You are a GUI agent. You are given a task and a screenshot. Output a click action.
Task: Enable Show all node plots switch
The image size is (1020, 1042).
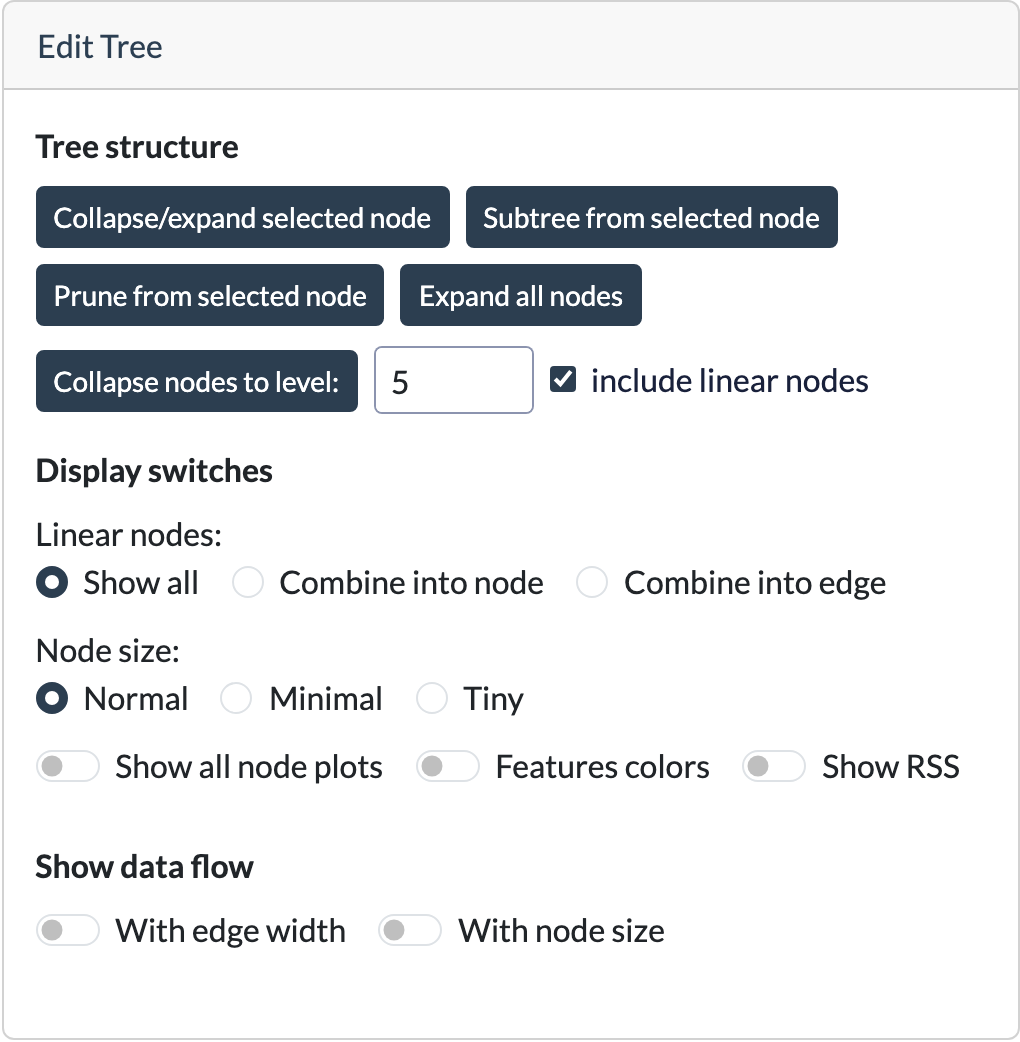point(68,766)
